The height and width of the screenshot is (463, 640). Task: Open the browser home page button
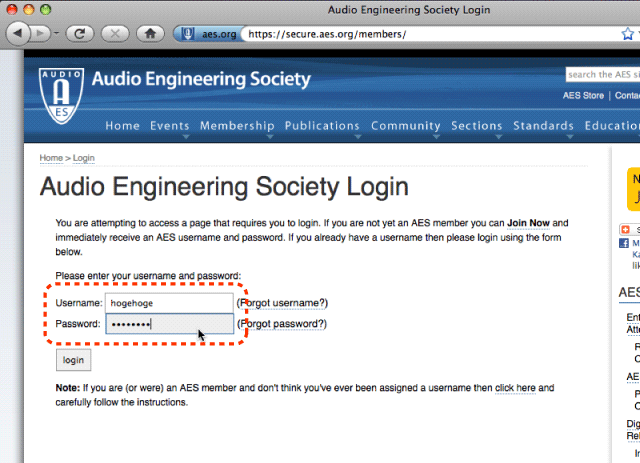point(150,33)
